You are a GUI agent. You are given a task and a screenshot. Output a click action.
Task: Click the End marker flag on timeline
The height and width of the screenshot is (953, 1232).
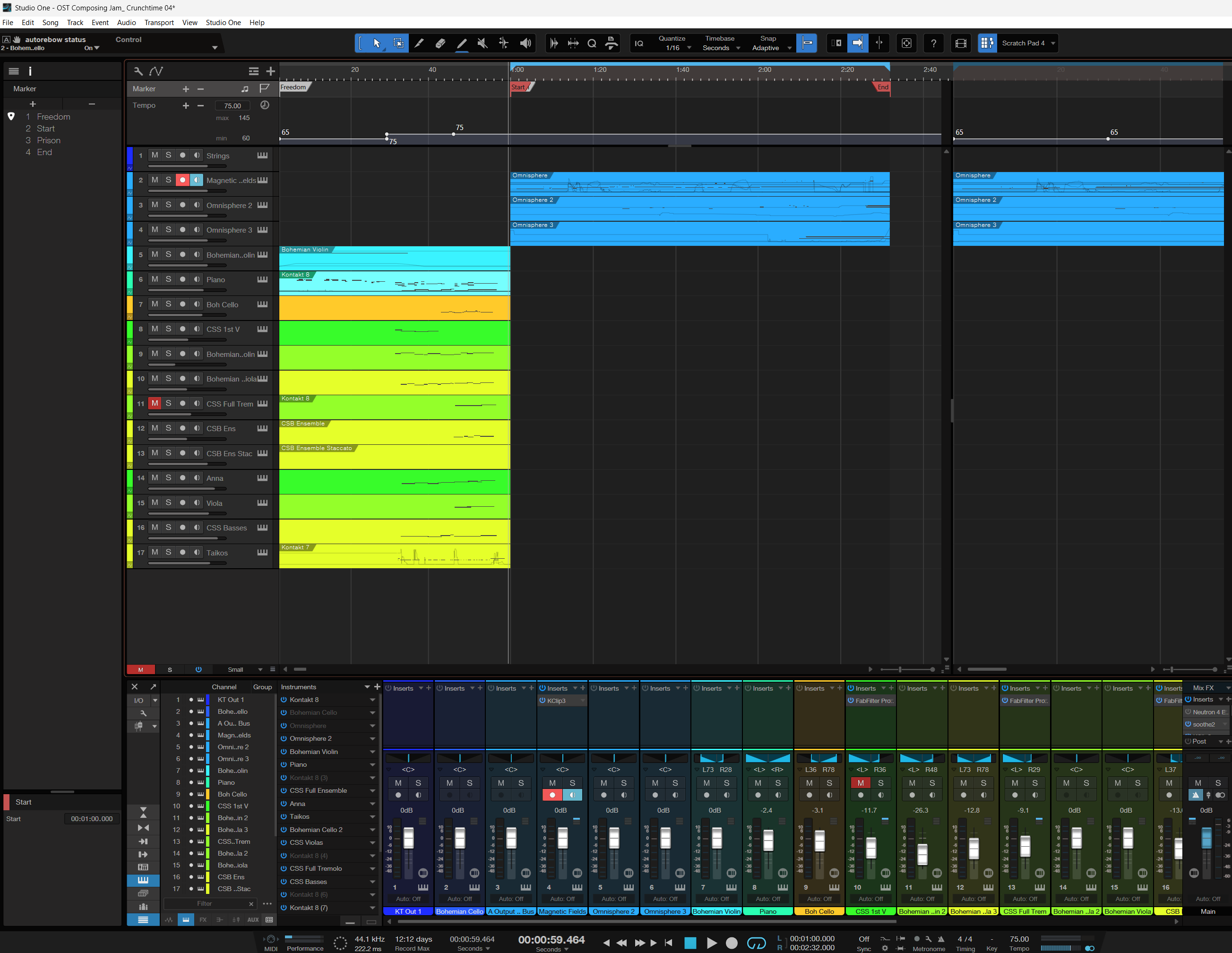(882, 87)
